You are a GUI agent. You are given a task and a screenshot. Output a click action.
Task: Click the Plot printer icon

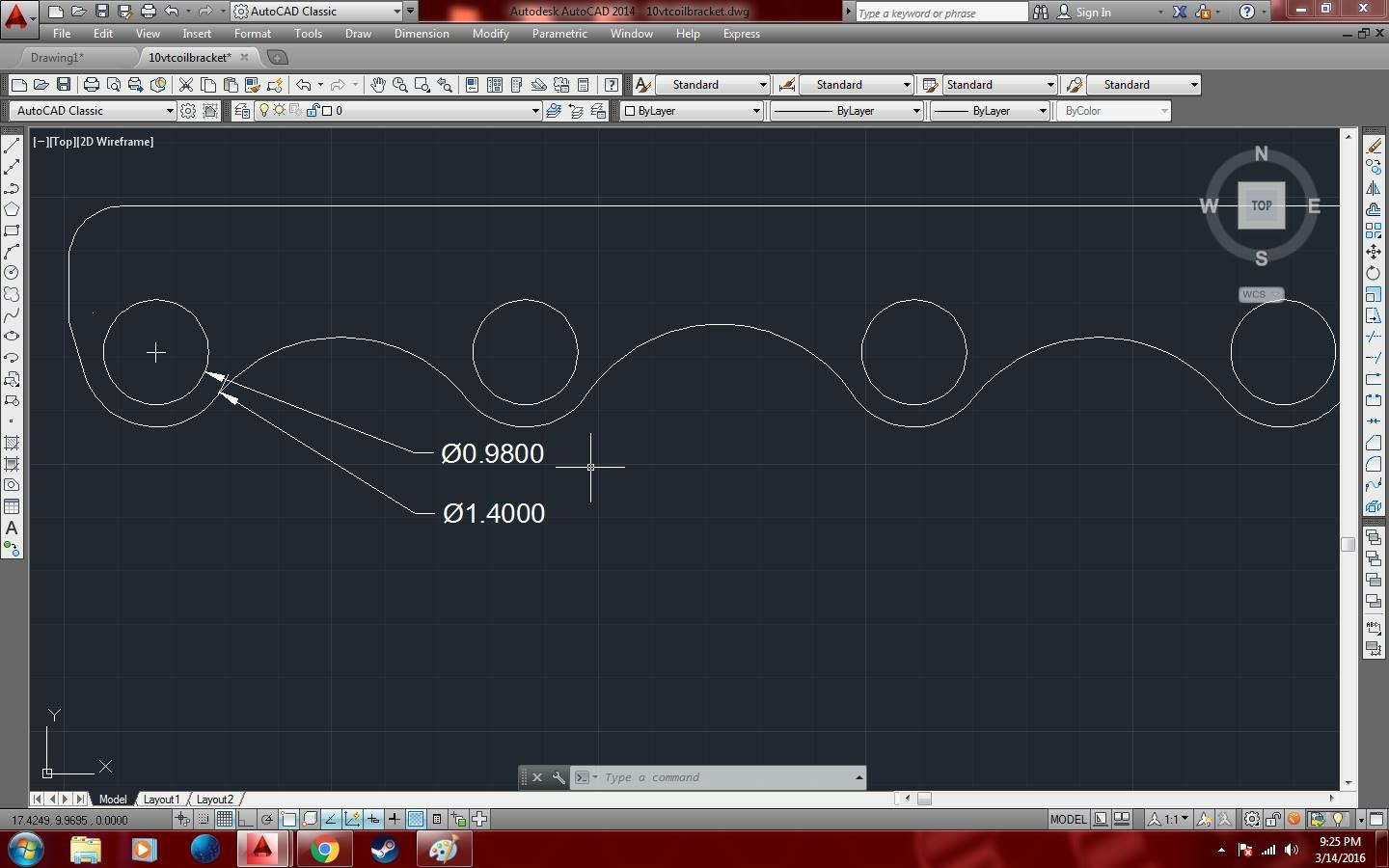92,85
